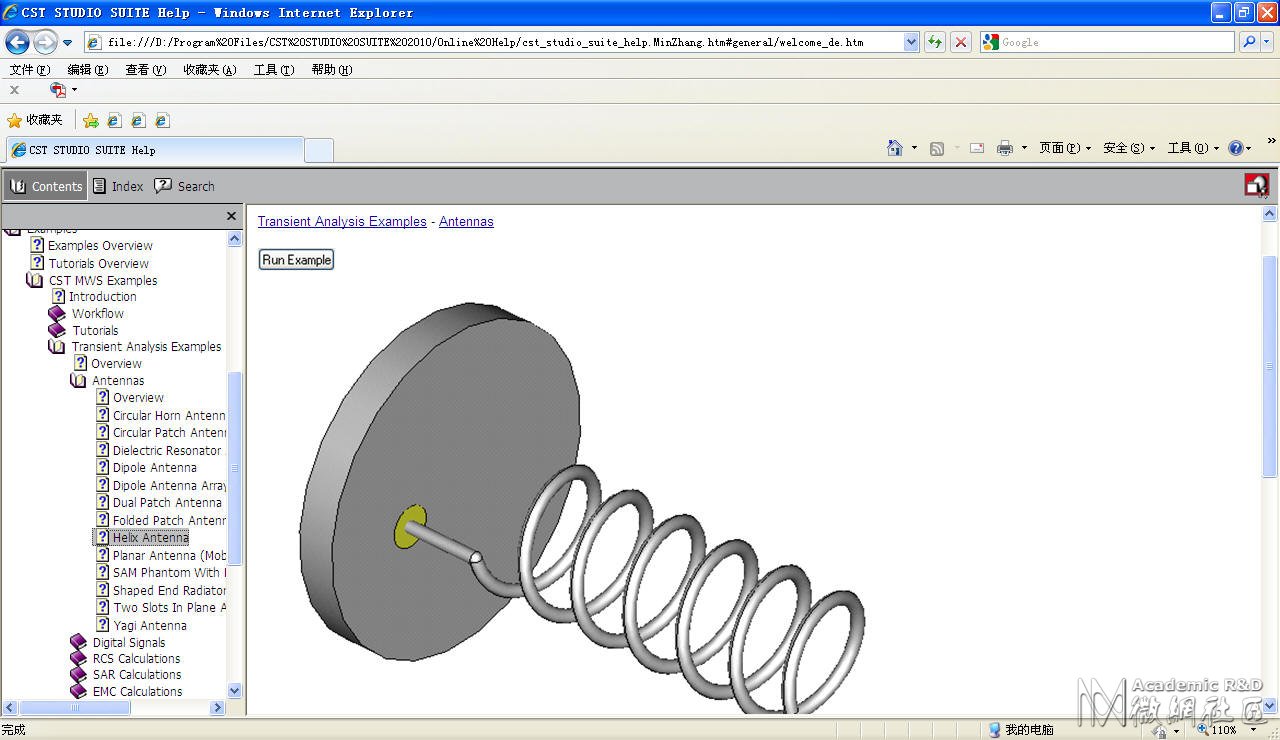Open the recent pages dropdown beside Forward
This screenshot has height=740, width=1280.
click(x=67, y=43)
